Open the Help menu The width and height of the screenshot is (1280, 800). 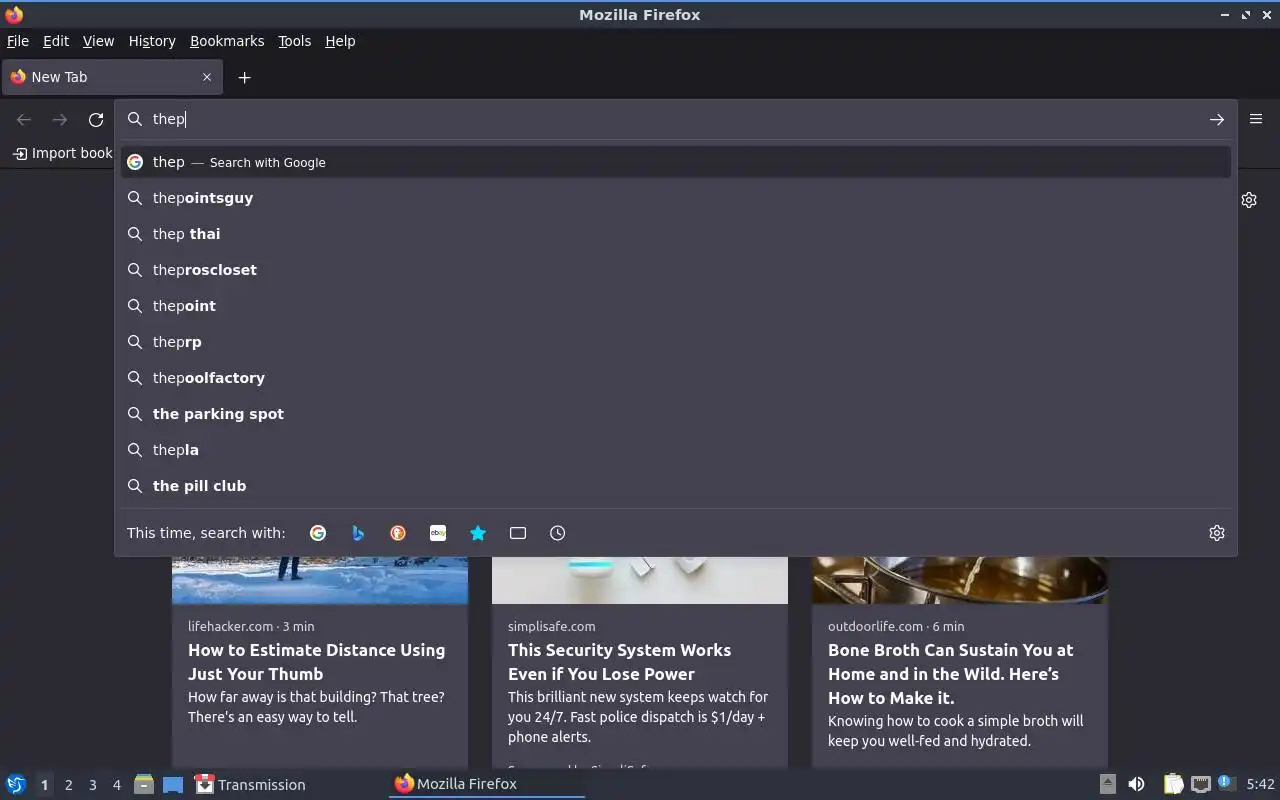pyautogui.click(x=340, y=41)
